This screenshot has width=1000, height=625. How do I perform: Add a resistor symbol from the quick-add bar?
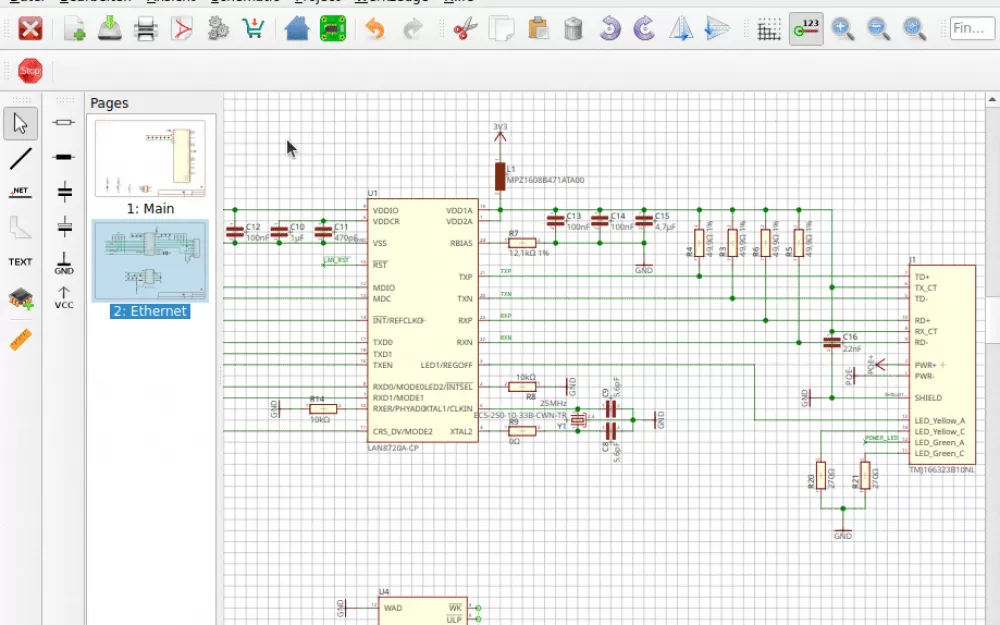[x=64, y=122]
